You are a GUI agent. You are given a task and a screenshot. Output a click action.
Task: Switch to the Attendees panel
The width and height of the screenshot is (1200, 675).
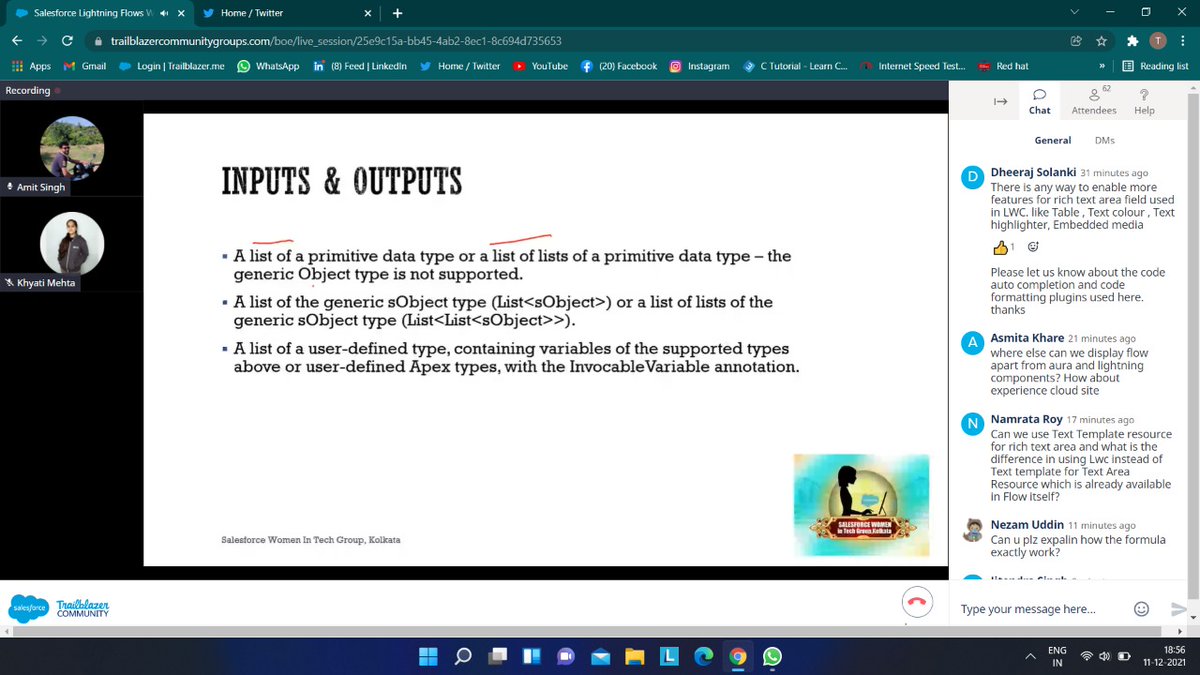(x=1094, y=100)
